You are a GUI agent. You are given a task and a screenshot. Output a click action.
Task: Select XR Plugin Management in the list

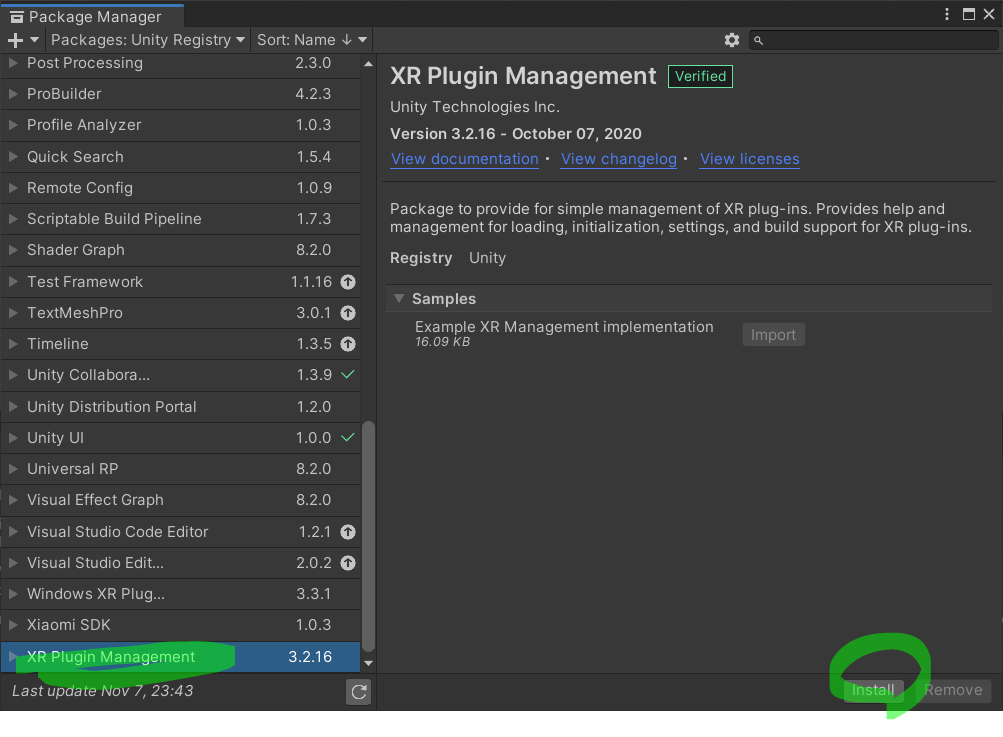[x=180, y=657]
